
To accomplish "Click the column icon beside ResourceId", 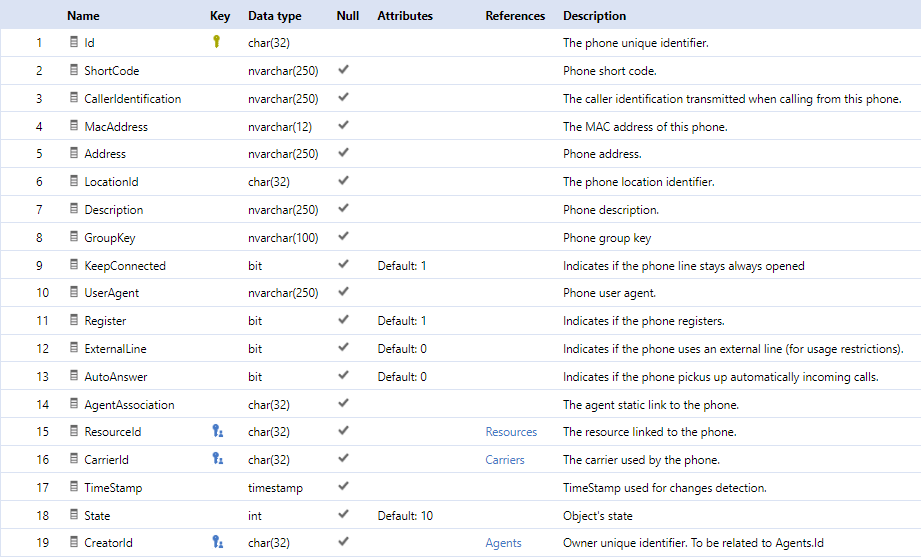I will coord(73,431).
